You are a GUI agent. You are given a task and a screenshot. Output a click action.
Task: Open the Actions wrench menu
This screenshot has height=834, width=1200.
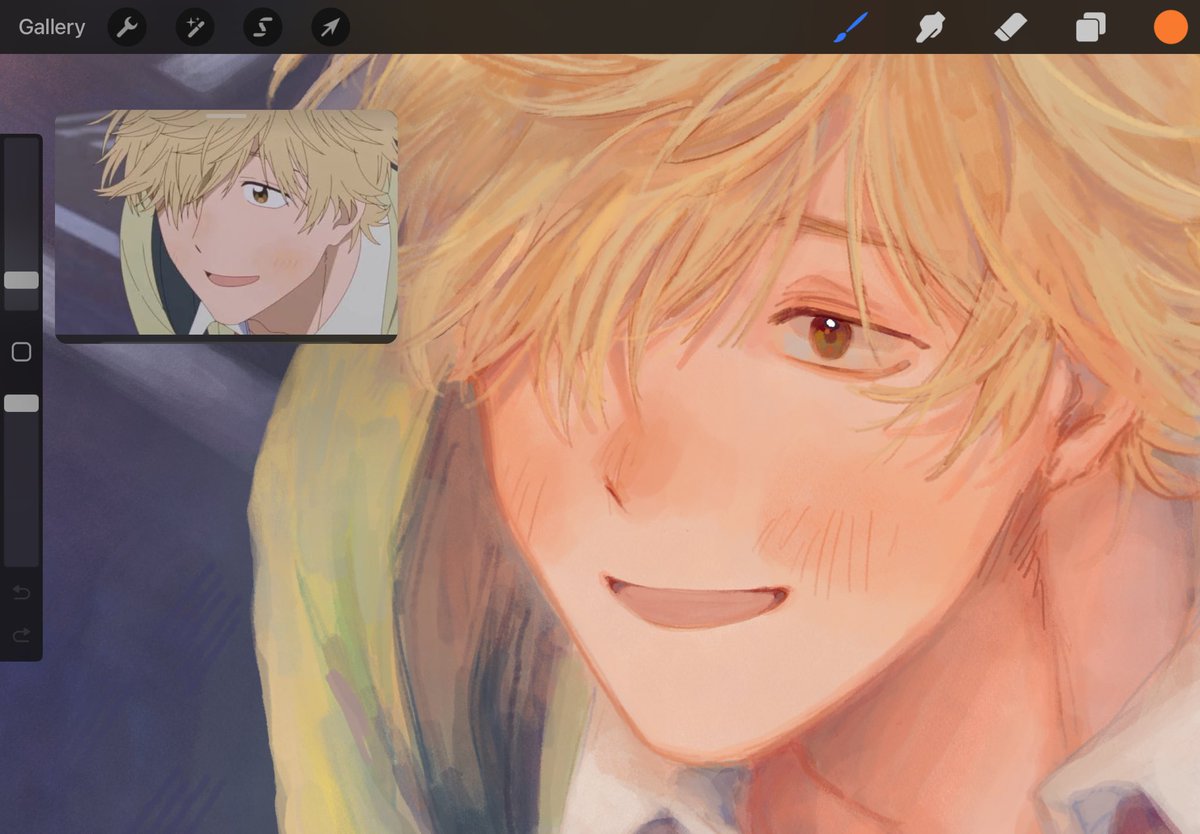tap(127, 27)
